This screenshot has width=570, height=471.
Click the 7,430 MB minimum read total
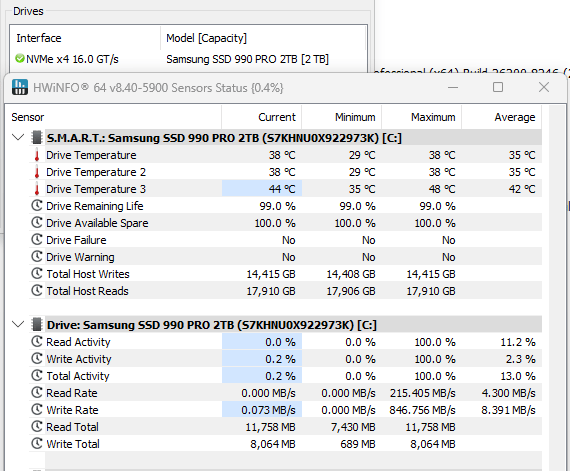tap(353, 427)
